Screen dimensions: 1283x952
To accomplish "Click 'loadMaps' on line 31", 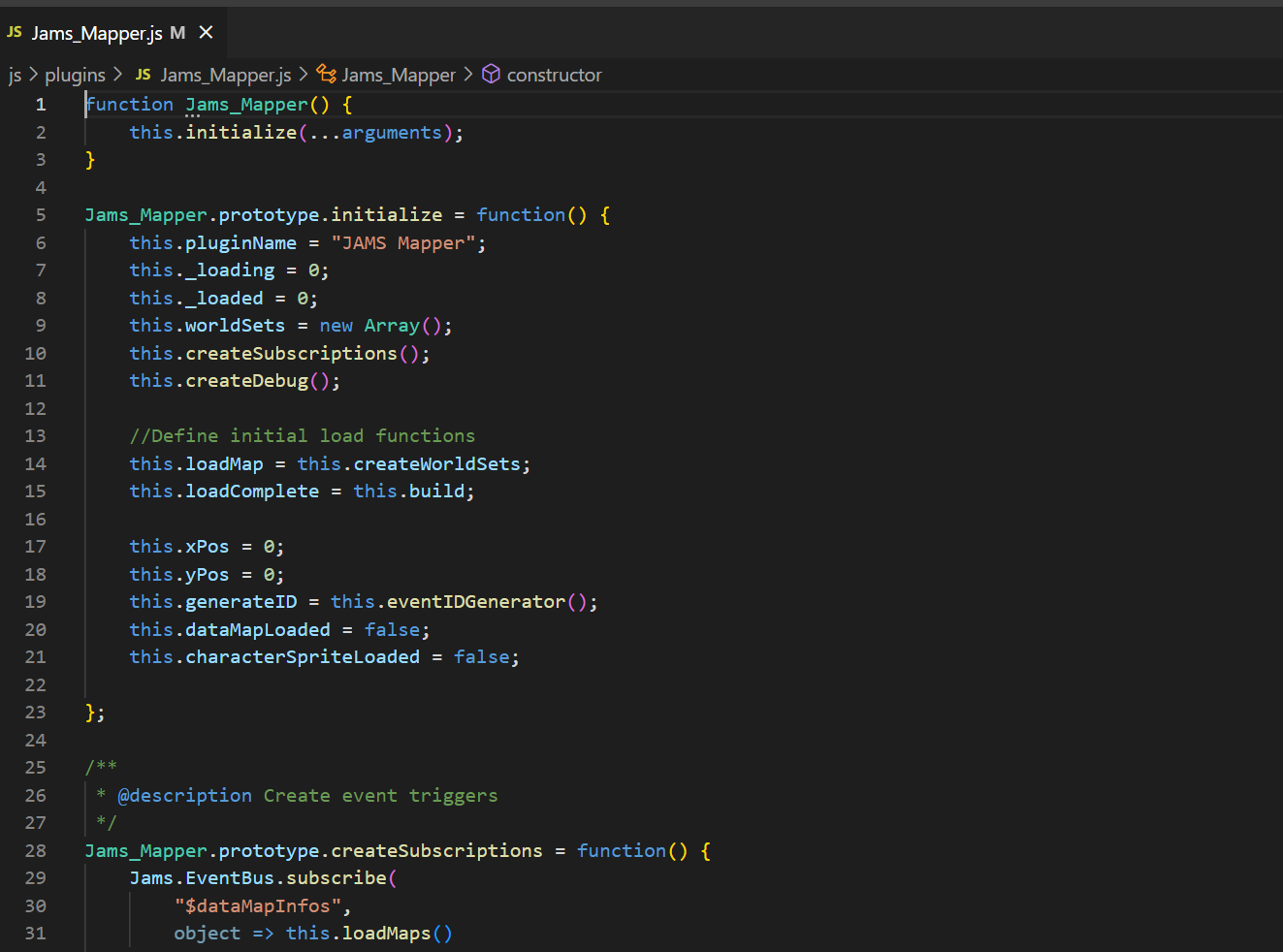I will 386,934.
